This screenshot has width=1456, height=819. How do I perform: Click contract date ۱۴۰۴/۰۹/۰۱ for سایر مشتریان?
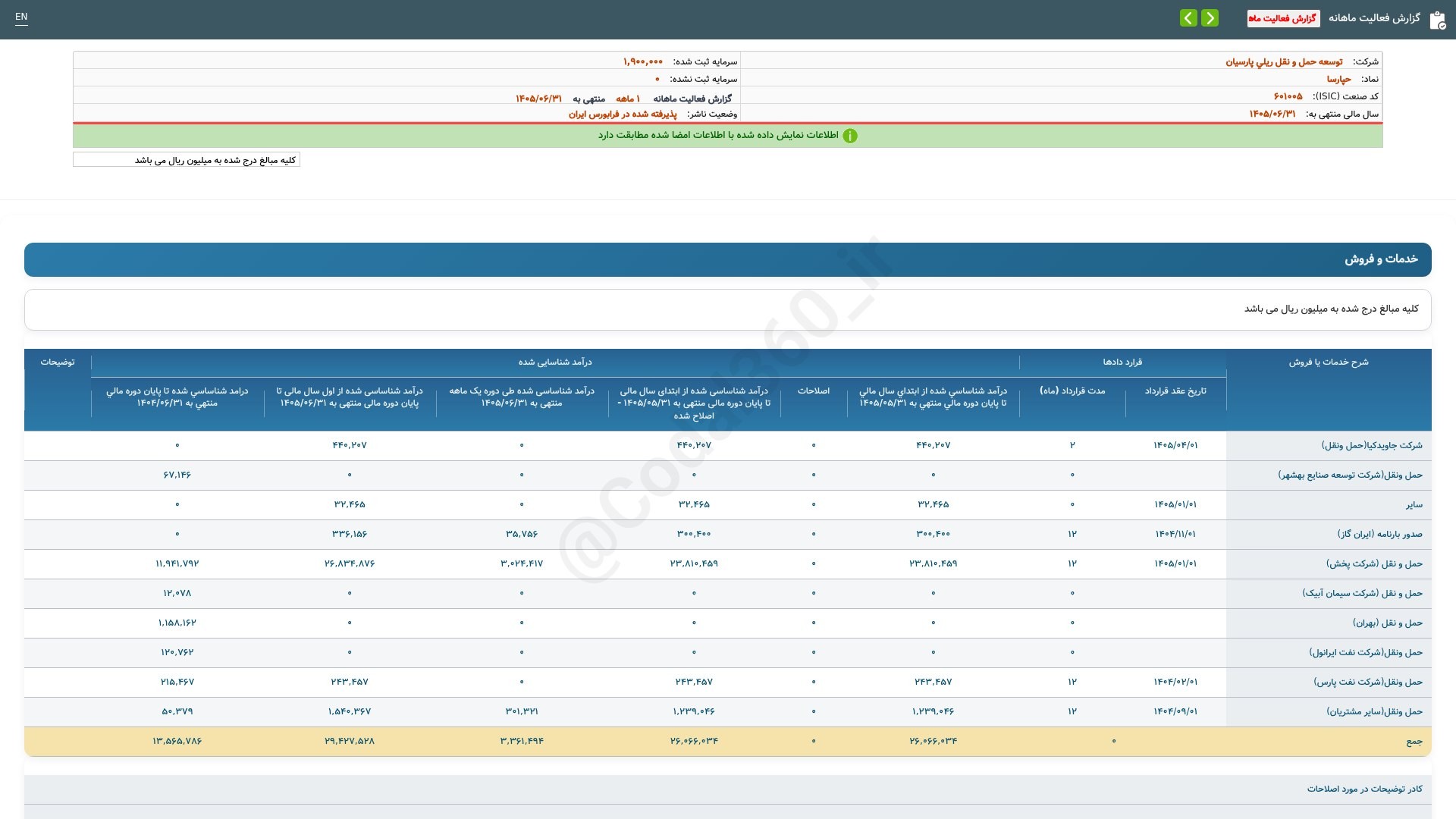pyautogui.click(x=1175, y=711)
